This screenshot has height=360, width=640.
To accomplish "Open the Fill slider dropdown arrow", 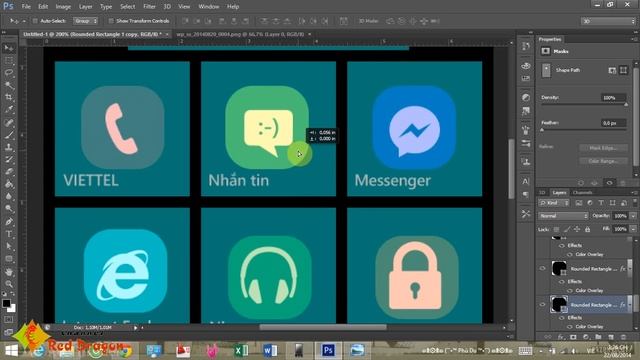I will point(633,229).
